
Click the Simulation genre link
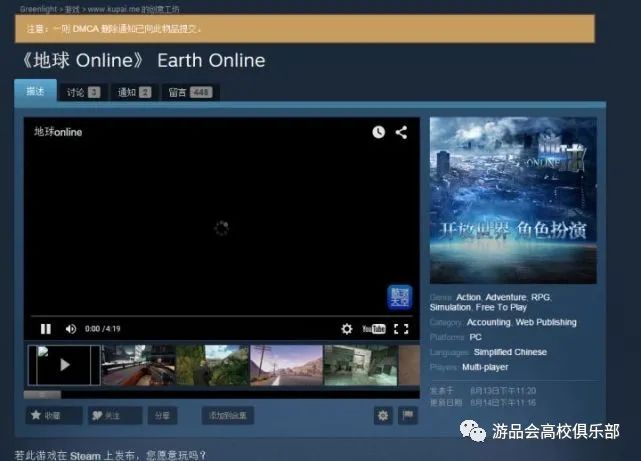[x=450, y=307]
